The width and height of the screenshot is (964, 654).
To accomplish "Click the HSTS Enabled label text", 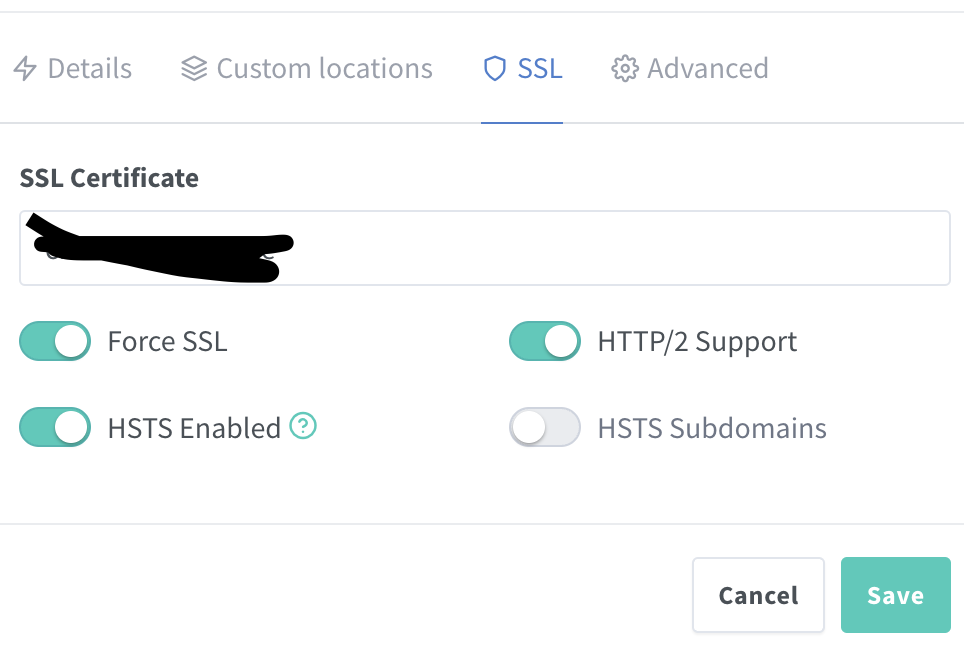I will tap(194, 428).
